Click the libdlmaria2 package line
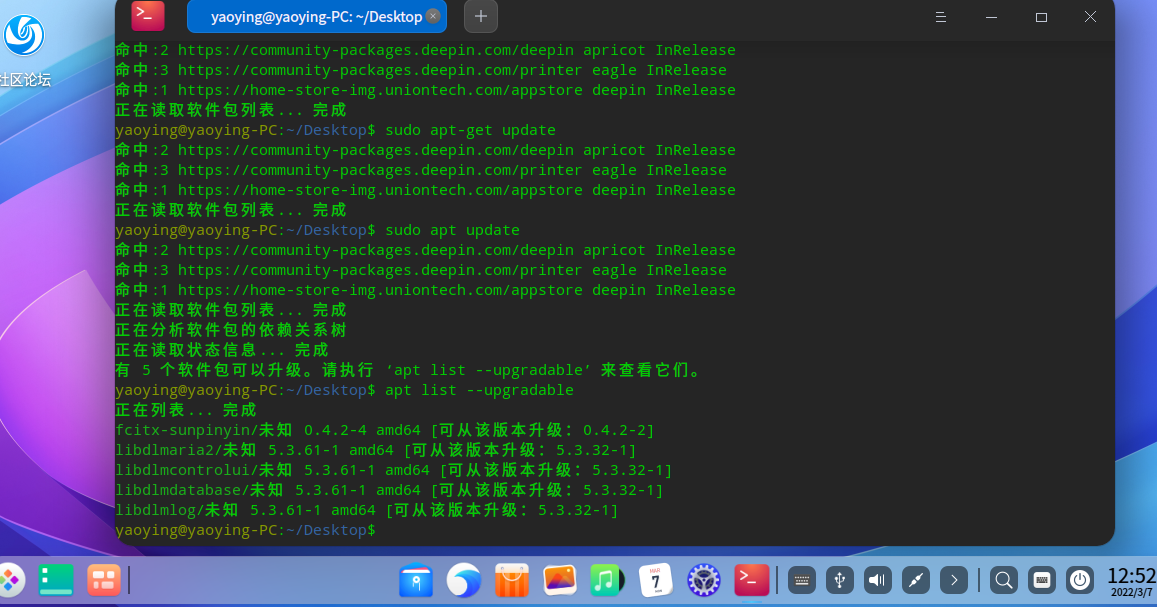 (376, 450)
